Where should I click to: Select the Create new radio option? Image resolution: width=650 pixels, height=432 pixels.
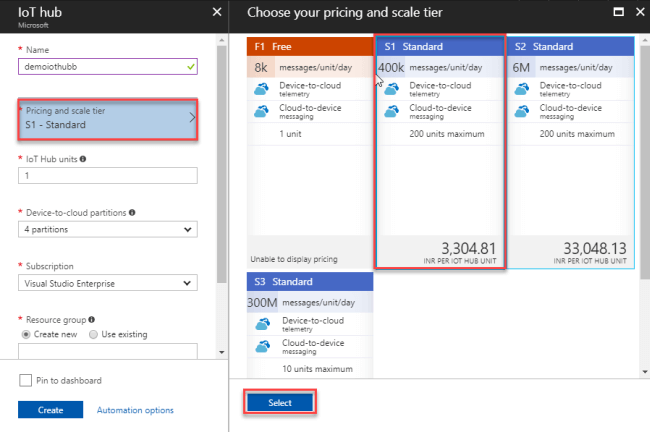26,334
